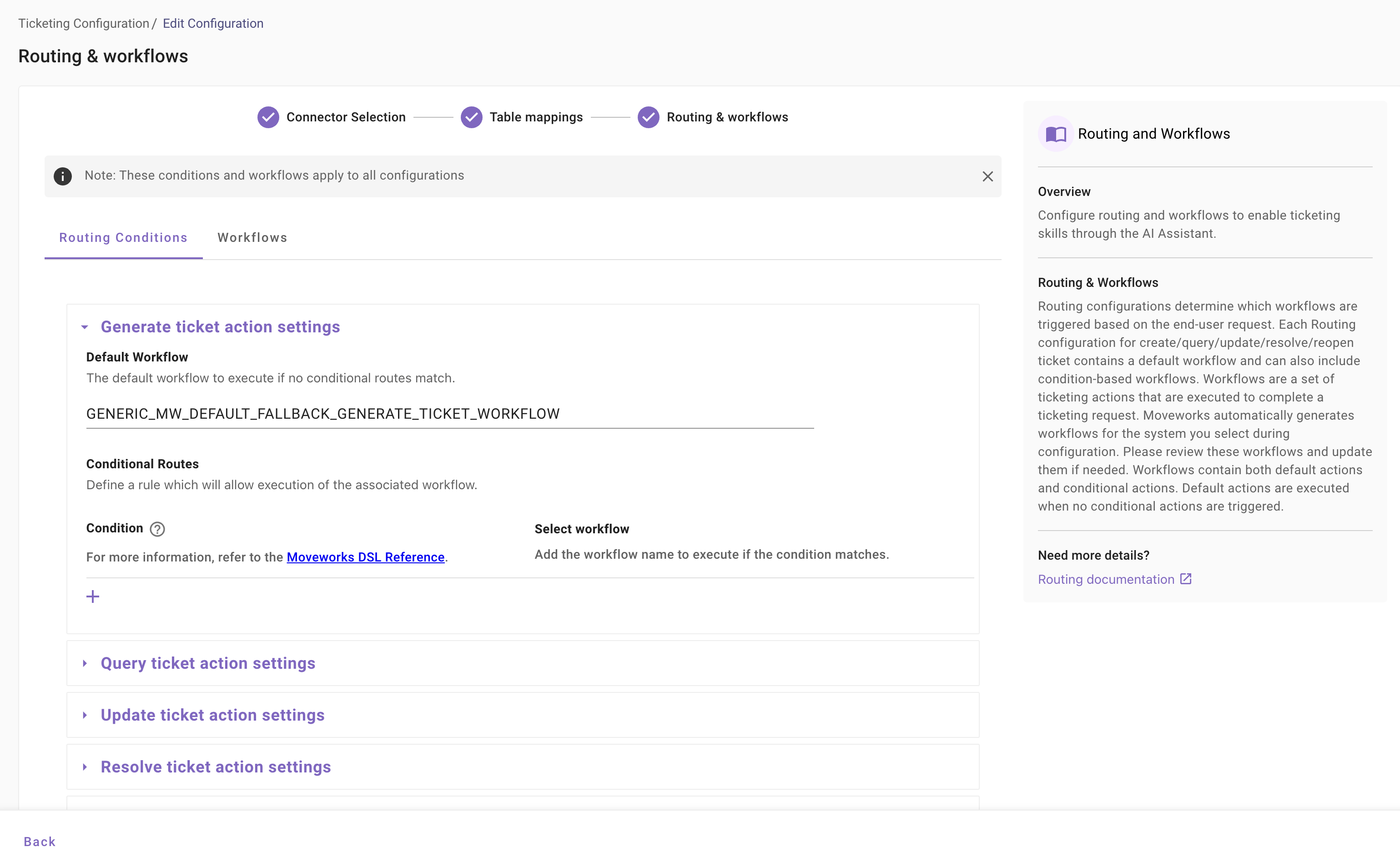Click the Condition help question mark icon
The image size is (1400, 852).
point(157,529)
